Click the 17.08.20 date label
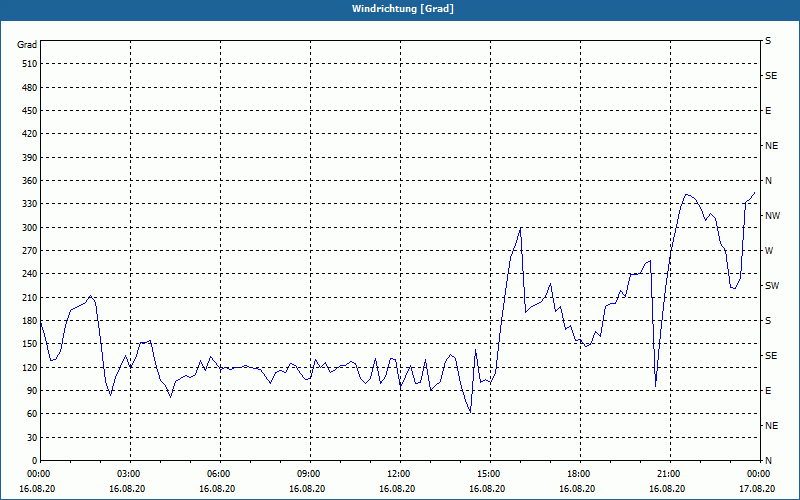Image resolution: width=800 pixels, height=500 pixels. click(757, 488)
